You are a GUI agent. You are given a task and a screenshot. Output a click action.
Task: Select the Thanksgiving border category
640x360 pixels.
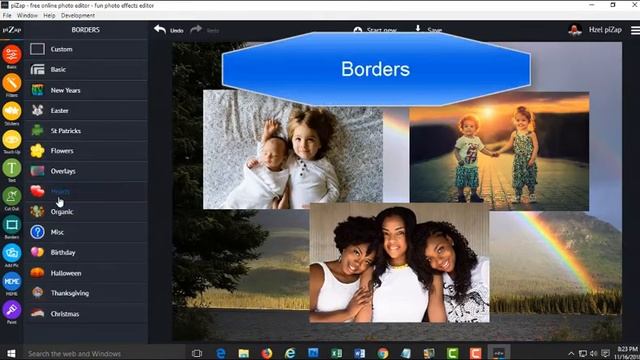tap(86, 293)
